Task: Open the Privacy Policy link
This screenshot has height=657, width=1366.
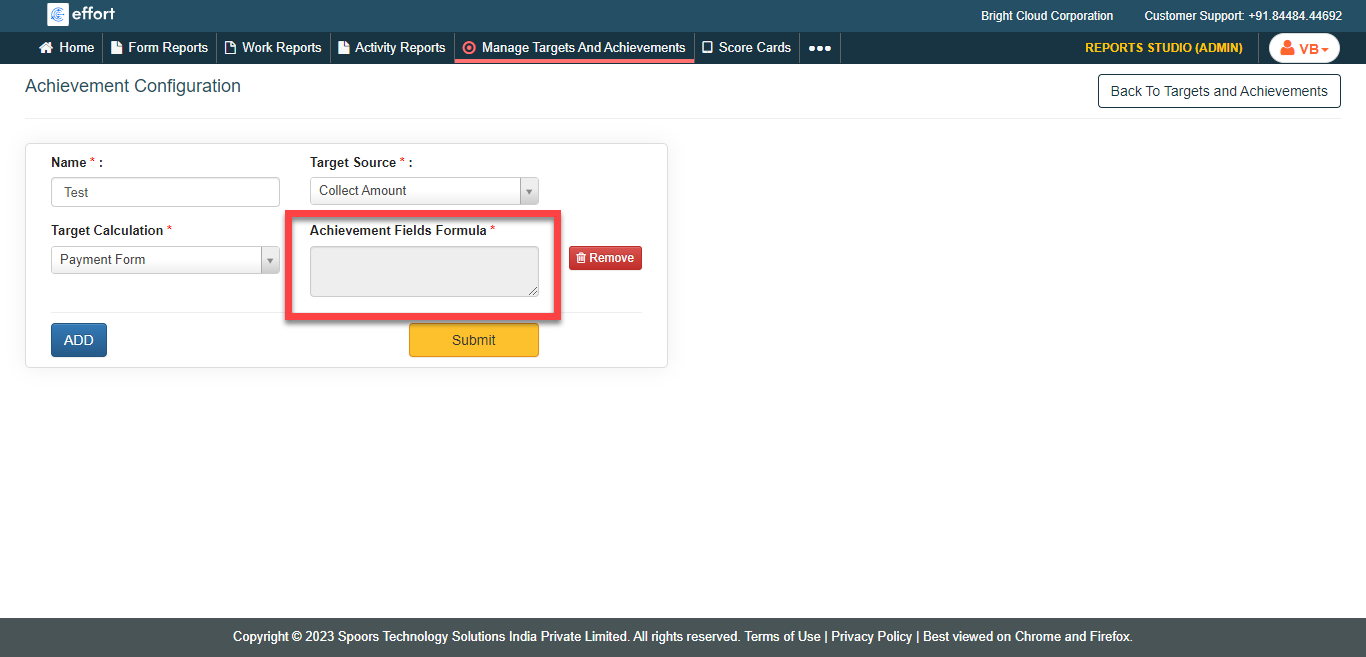Action: [x=871, y=636]
